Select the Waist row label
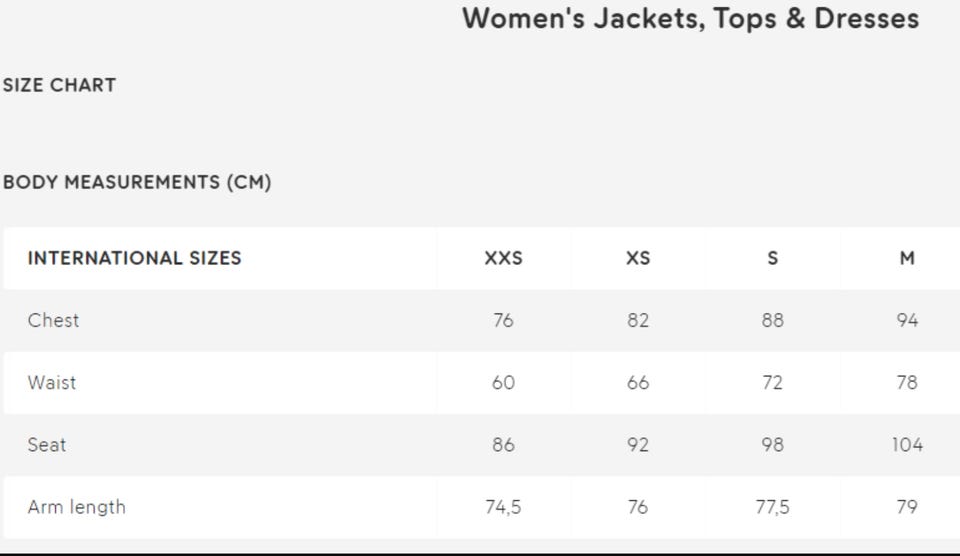 [x=52, y=382]
